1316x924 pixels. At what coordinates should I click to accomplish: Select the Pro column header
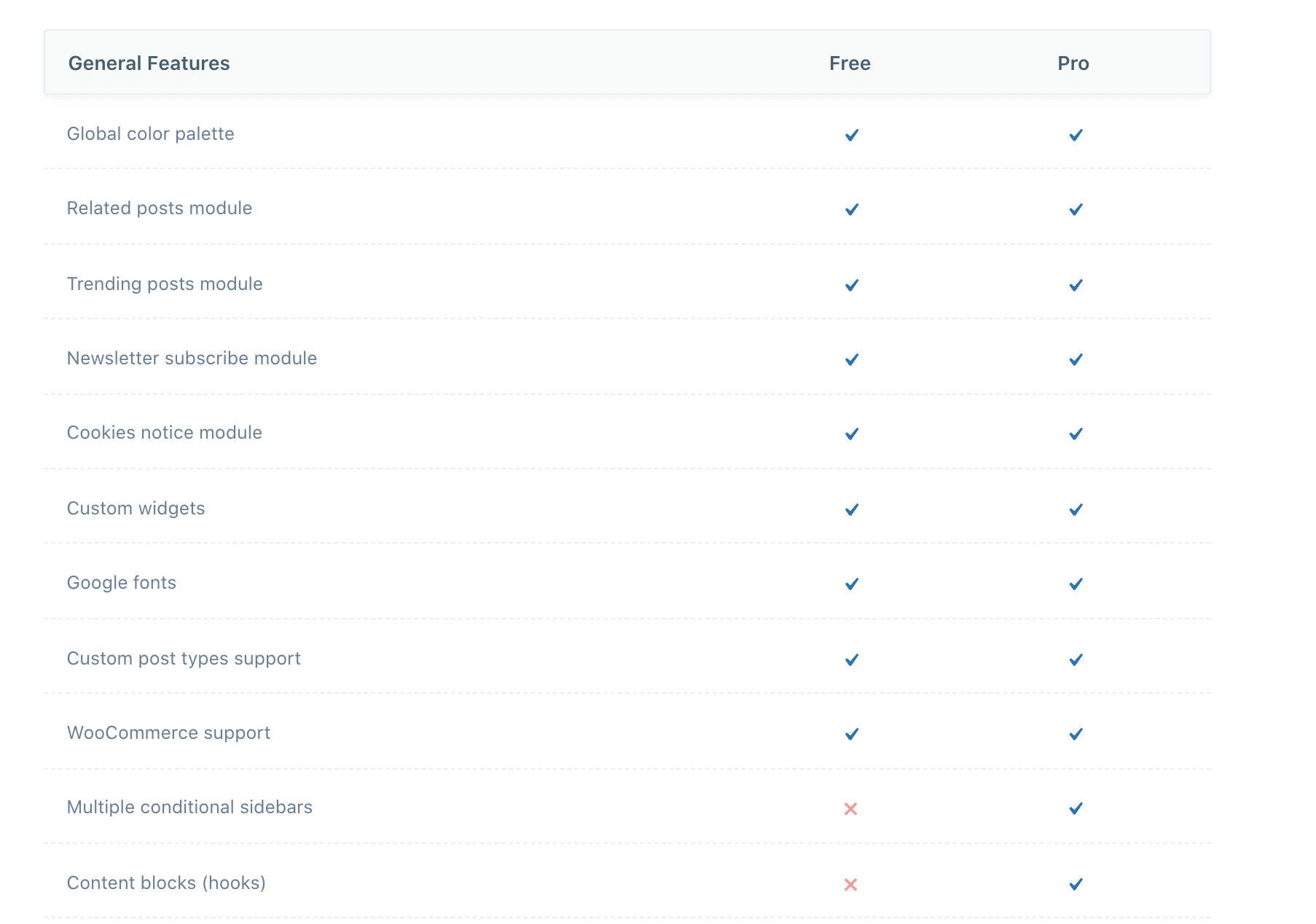coord(1073,63)
